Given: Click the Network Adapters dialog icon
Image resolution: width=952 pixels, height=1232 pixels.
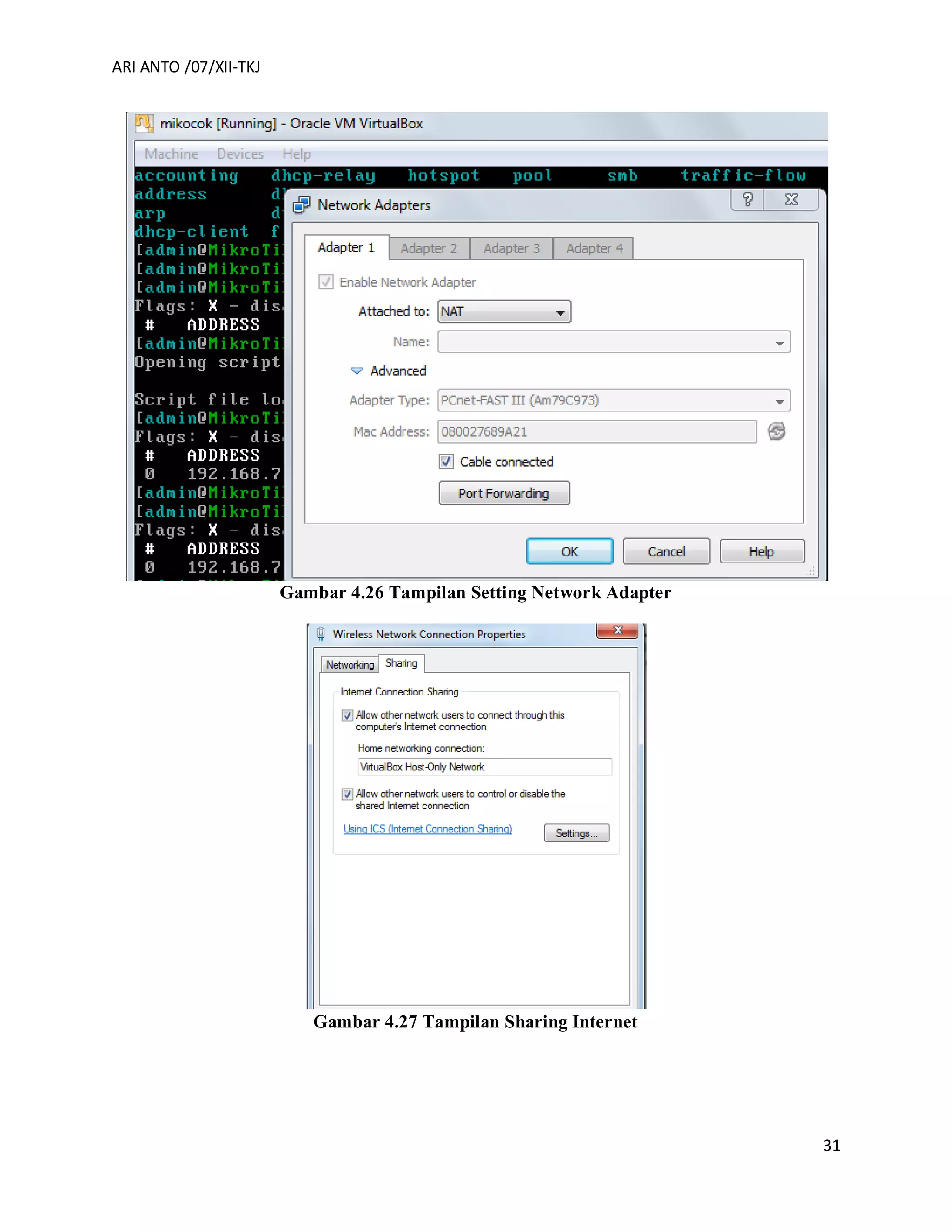Looking at the screenshot, I should pos(302,205).
